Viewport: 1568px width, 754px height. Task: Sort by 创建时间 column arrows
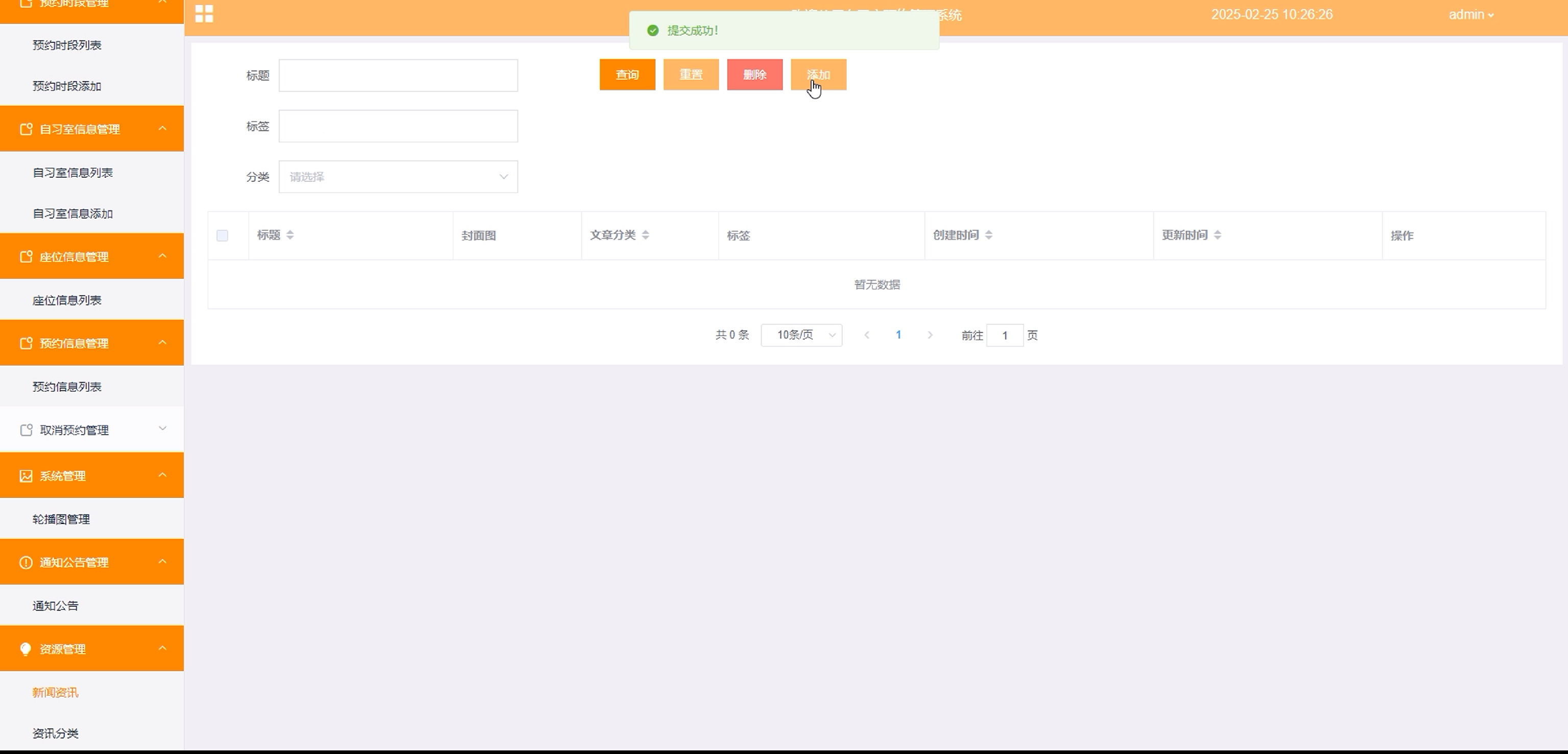[x=988, y=235]
